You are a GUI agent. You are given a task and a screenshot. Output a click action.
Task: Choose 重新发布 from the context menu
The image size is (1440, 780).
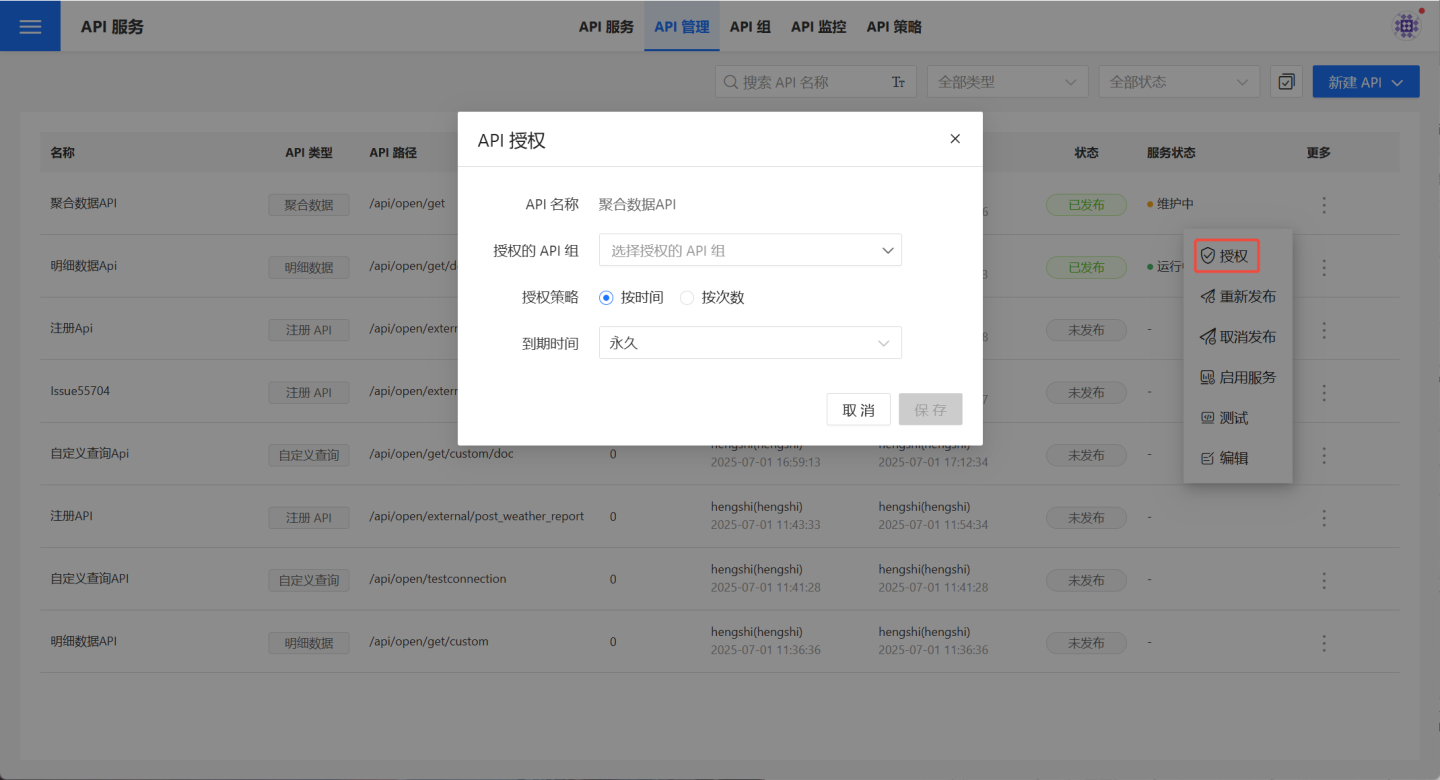tap(1238, 297)
